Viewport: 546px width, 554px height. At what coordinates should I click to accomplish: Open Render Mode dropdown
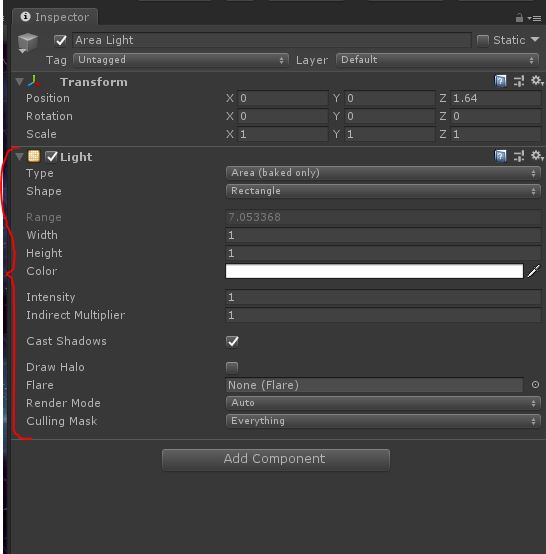coord(383,403)
